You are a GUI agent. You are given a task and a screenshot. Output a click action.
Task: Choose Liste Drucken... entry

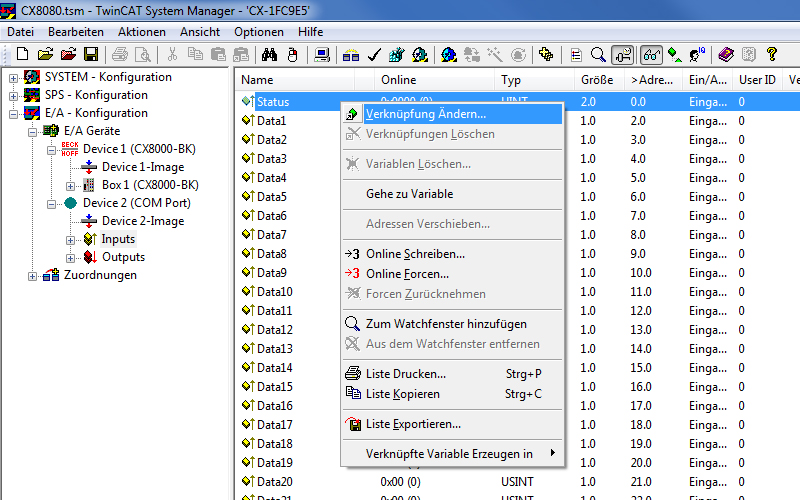click(x=453, y=374)
